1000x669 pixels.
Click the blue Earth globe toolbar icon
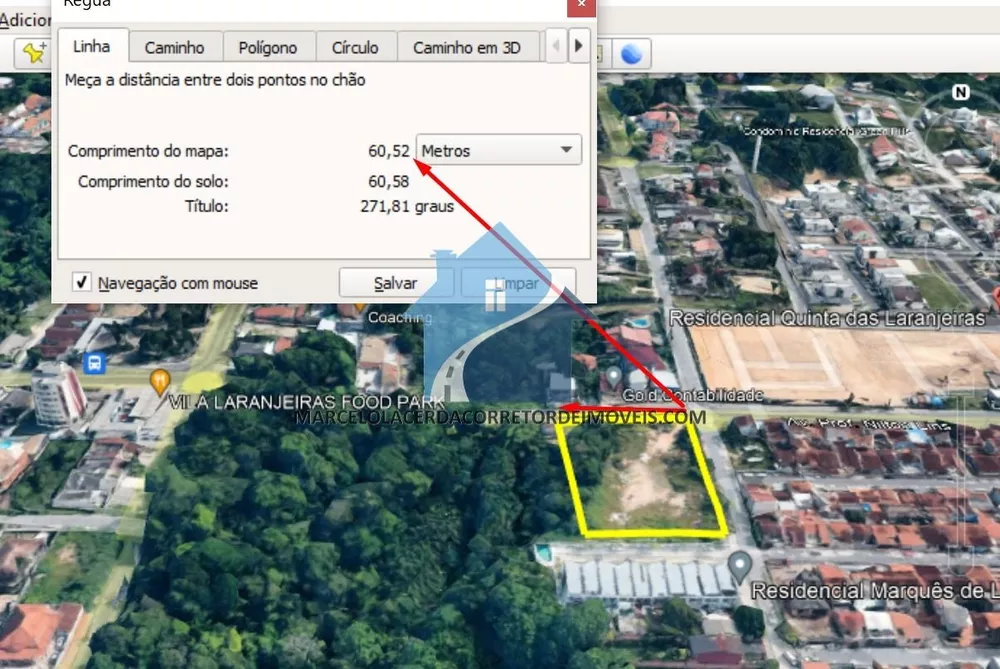(x=631, y=54)
